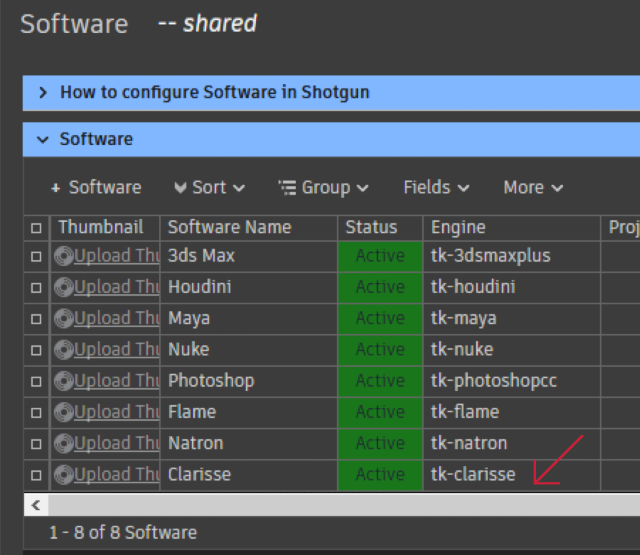Image resolution: width=640 pixels, height=555 pixels.
Task: Click Upload Thumbnail link for Houdini
Action: [x=117, y=287]
